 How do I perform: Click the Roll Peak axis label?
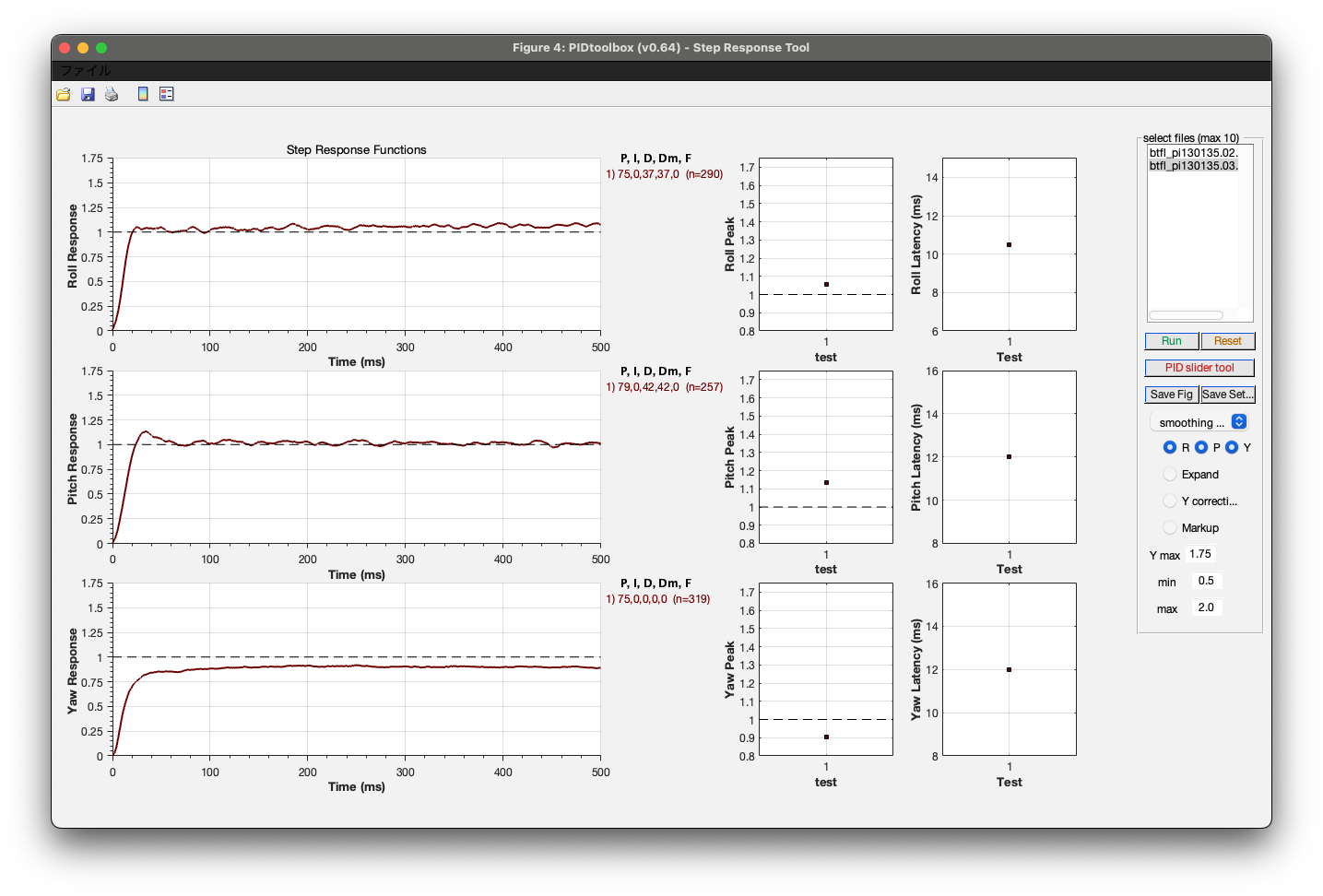(x=730, y=244)
